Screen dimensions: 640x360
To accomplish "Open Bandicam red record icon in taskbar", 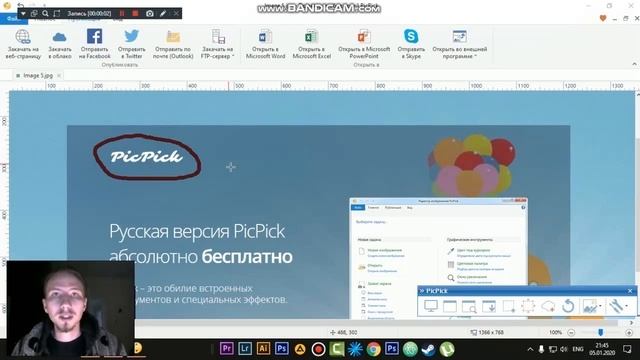I will [x=318, y=349].
